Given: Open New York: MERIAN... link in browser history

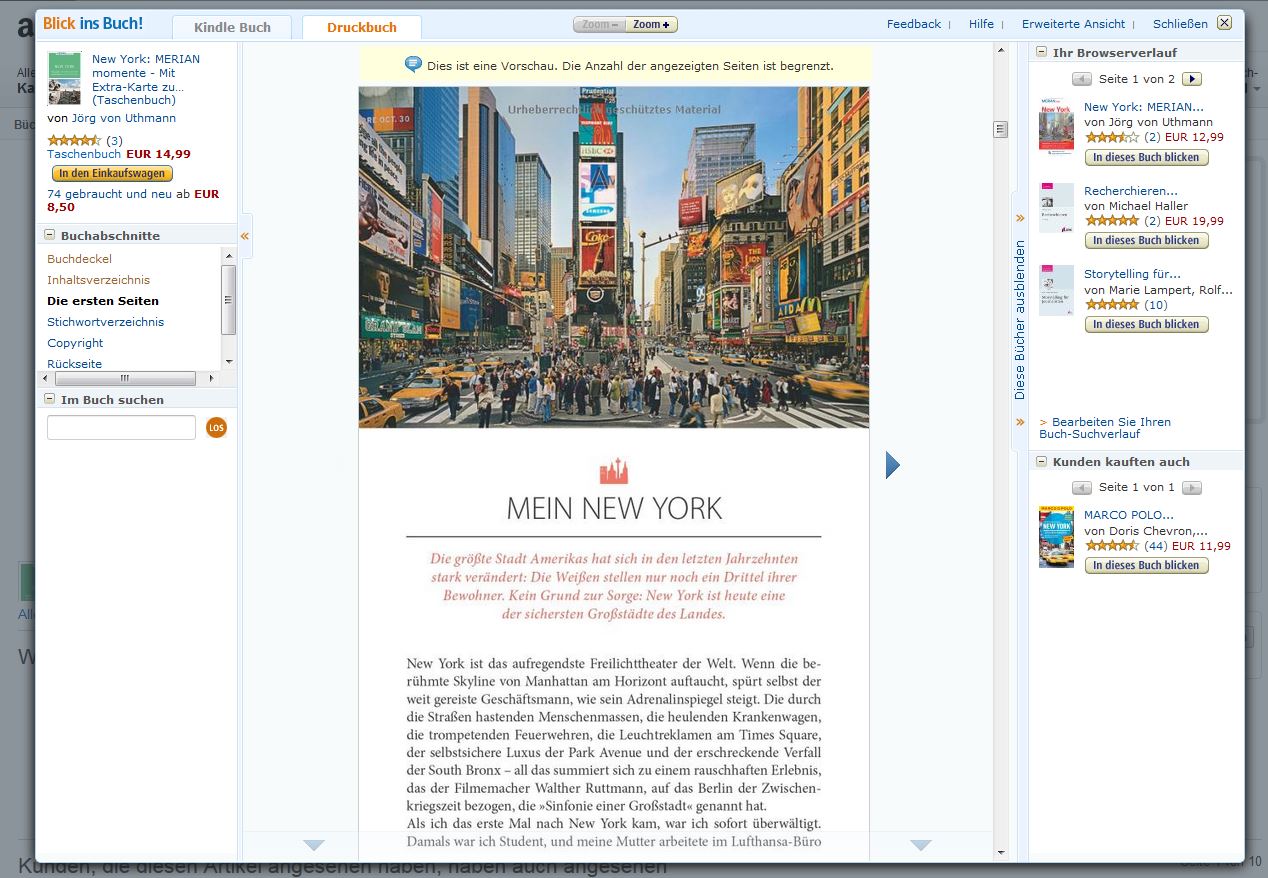Looking at the screenshot, I should click(1144, 107).
